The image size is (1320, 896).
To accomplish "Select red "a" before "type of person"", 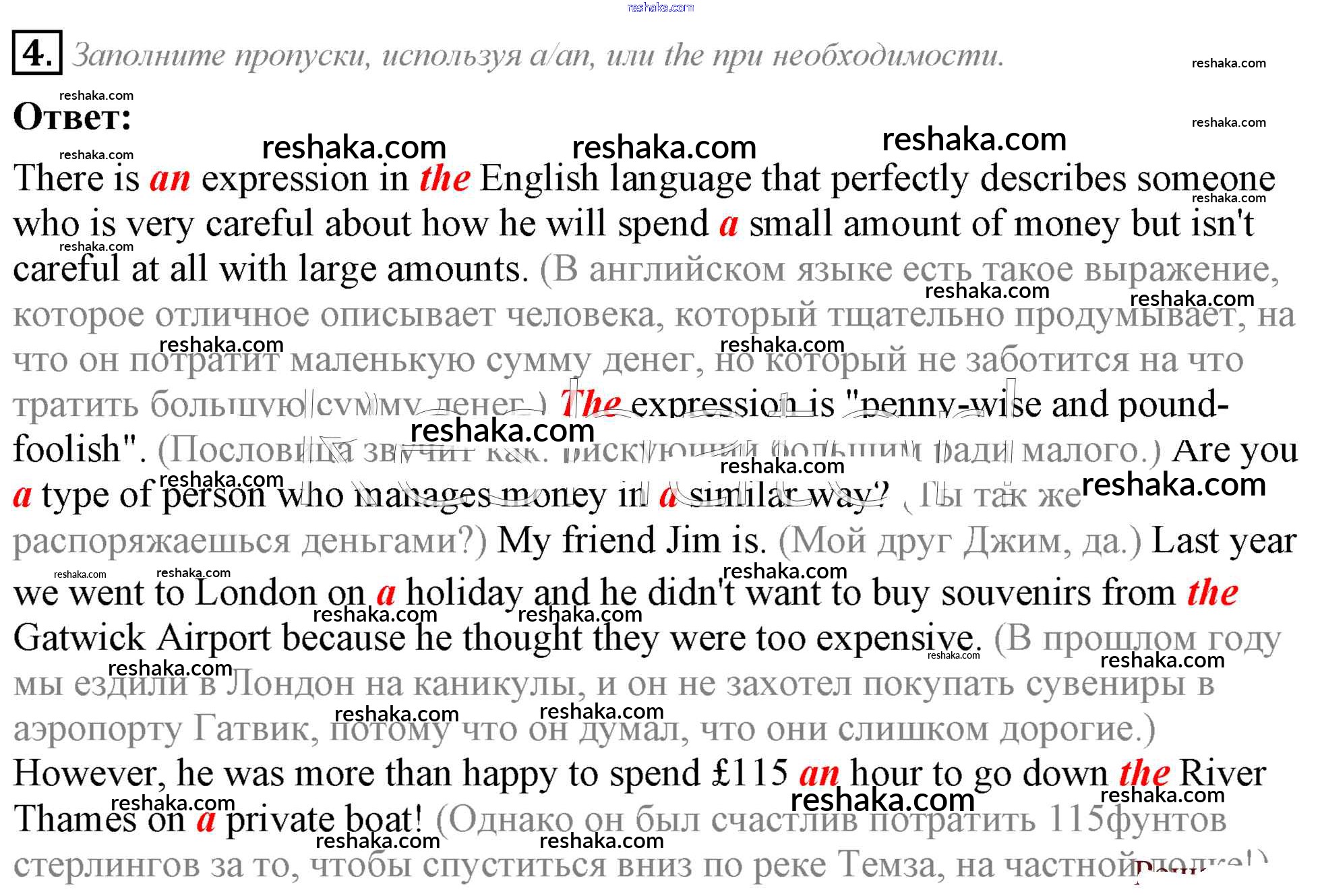I will pyautogui.click(x=22, y=496).
